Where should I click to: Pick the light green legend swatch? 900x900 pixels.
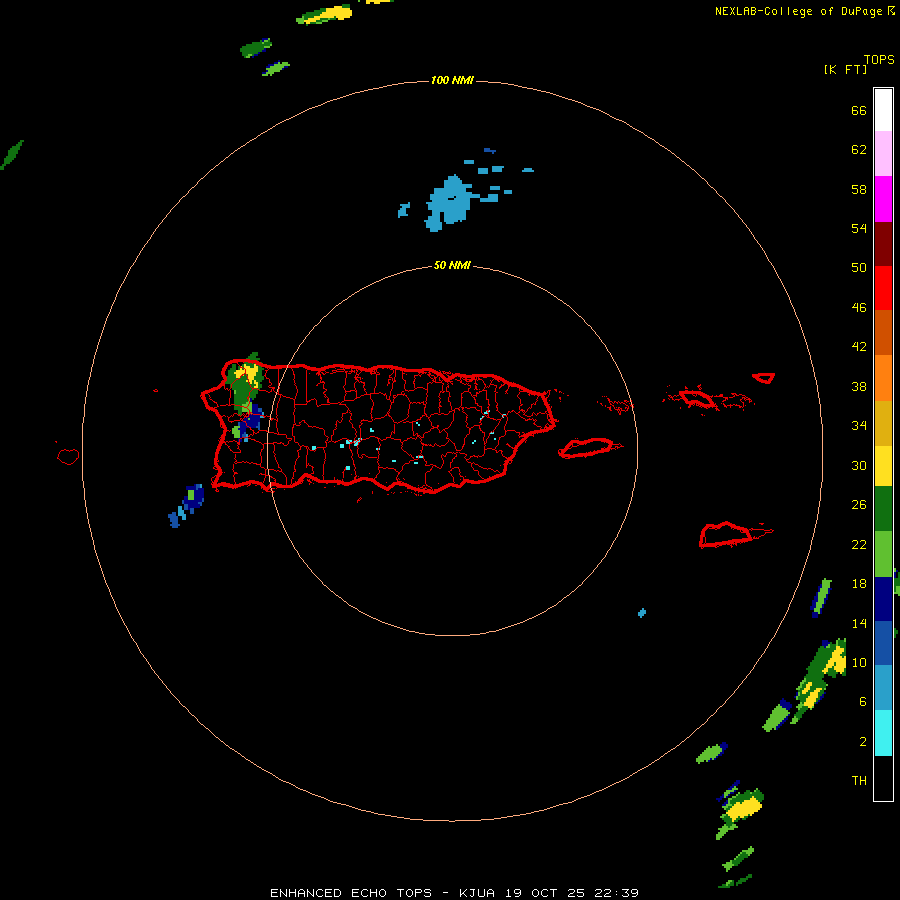(x=883, y=554)
